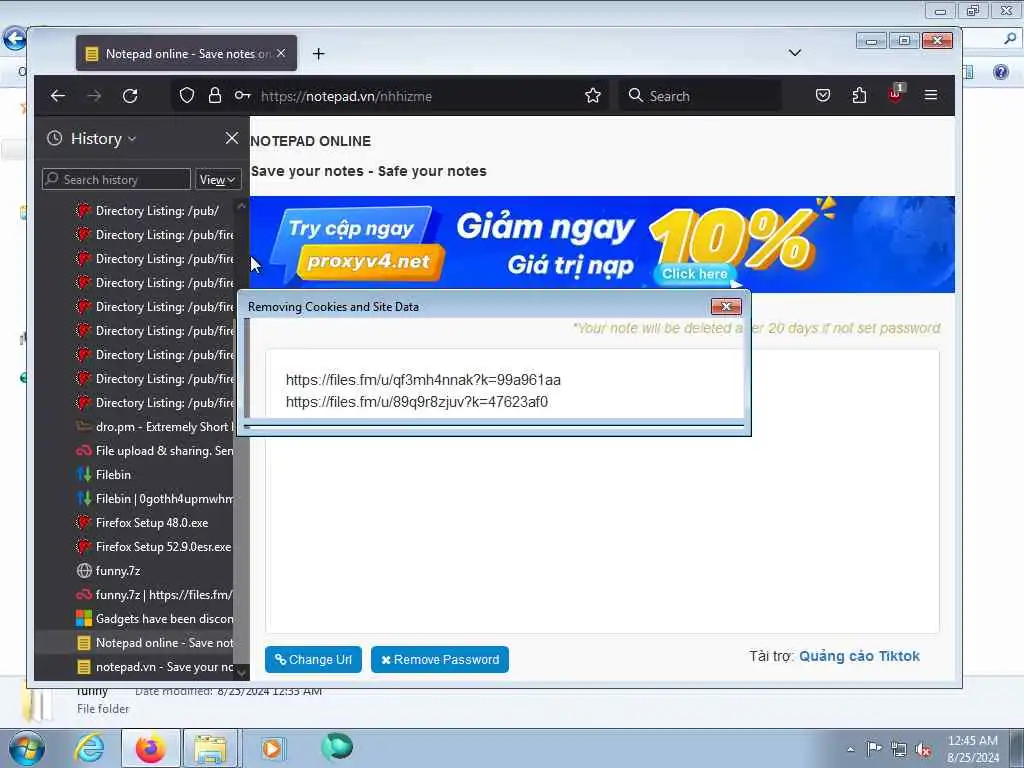The height and width of the screenshot is (768, 1024).
Task: Click the site security padlock icon
Action: pos(215,96)
